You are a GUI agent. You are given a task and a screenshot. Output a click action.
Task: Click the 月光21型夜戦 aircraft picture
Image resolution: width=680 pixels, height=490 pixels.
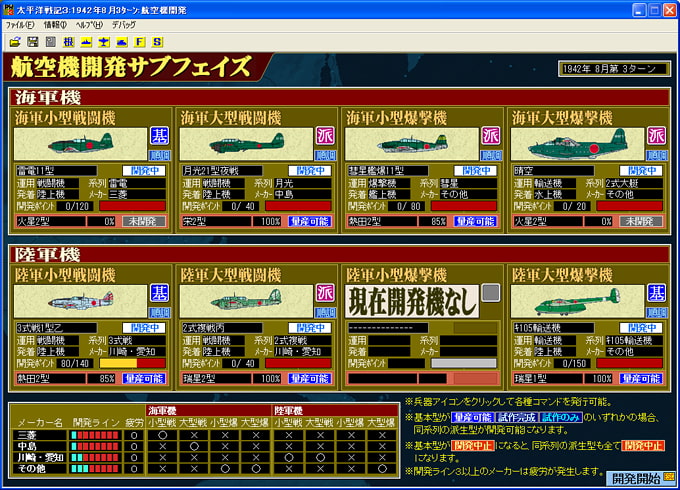(246, 144)
